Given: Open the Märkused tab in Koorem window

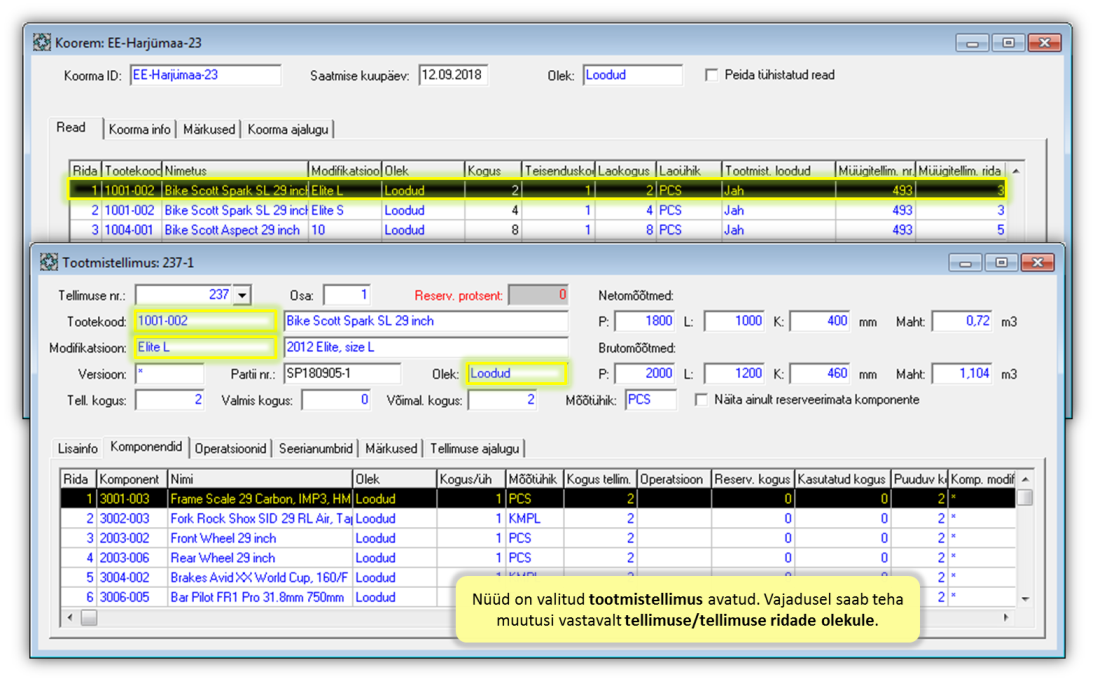Looking at the screenshot, I should click(x=209, y=129).
